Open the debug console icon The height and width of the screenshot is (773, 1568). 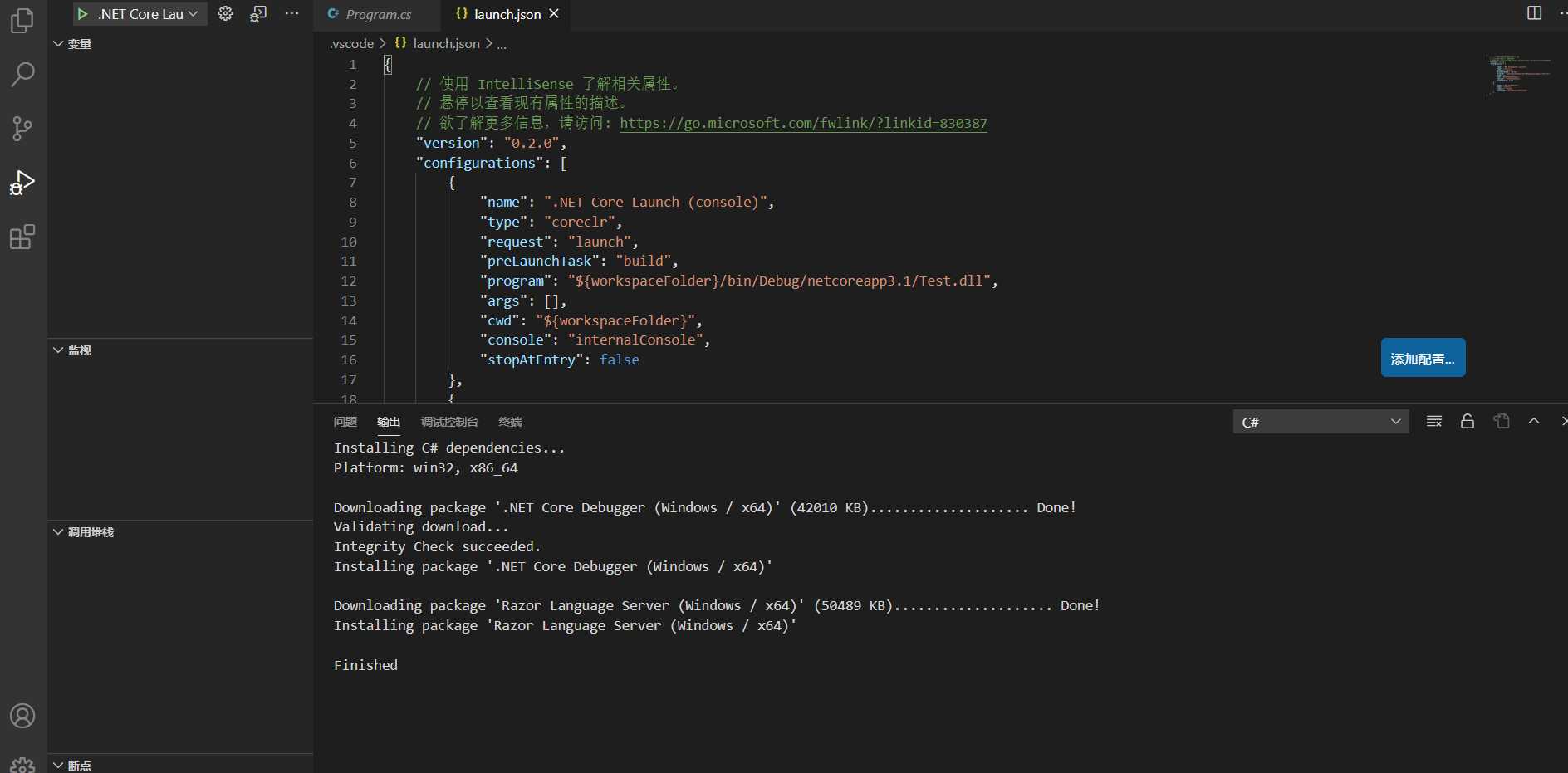coord(258,13)
